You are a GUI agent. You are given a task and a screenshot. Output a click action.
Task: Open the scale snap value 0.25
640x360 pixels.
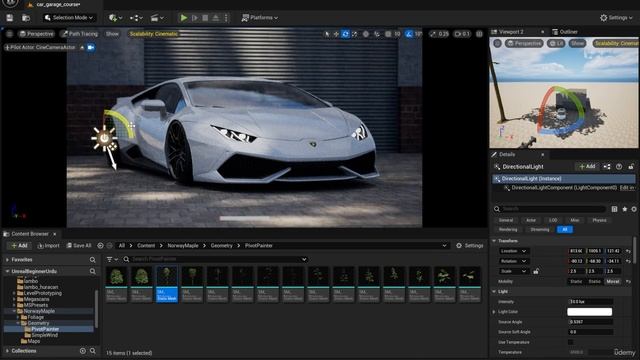(x=439, y=34)
